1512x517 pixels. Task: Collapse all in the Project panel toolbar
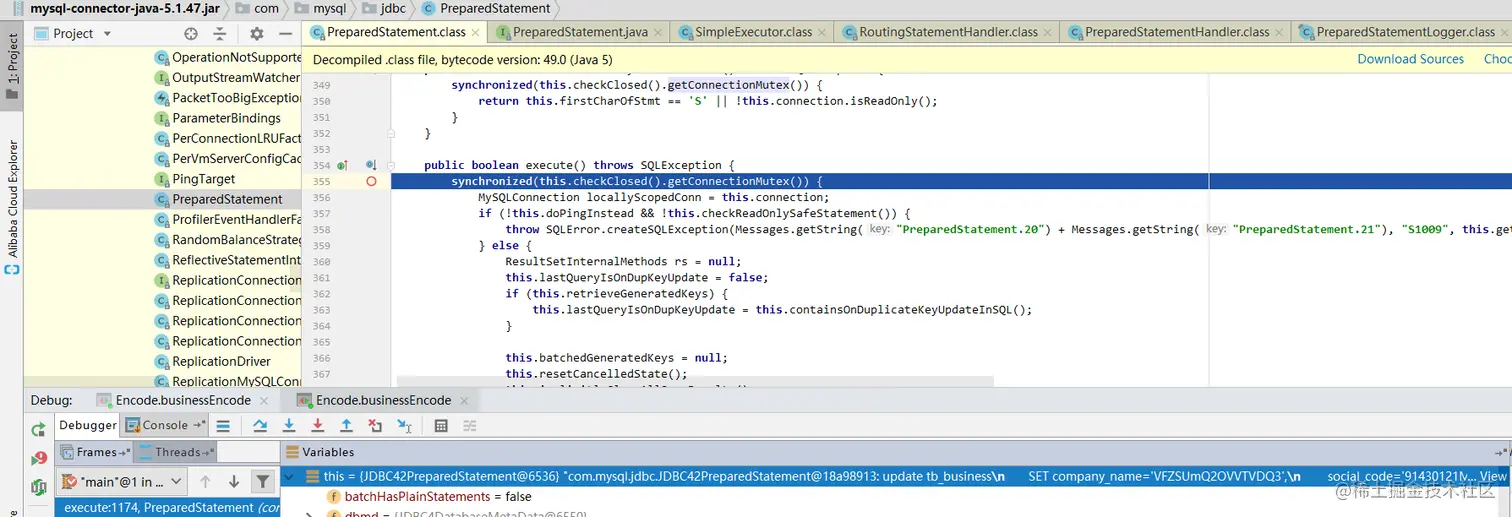tap(219, 33)
